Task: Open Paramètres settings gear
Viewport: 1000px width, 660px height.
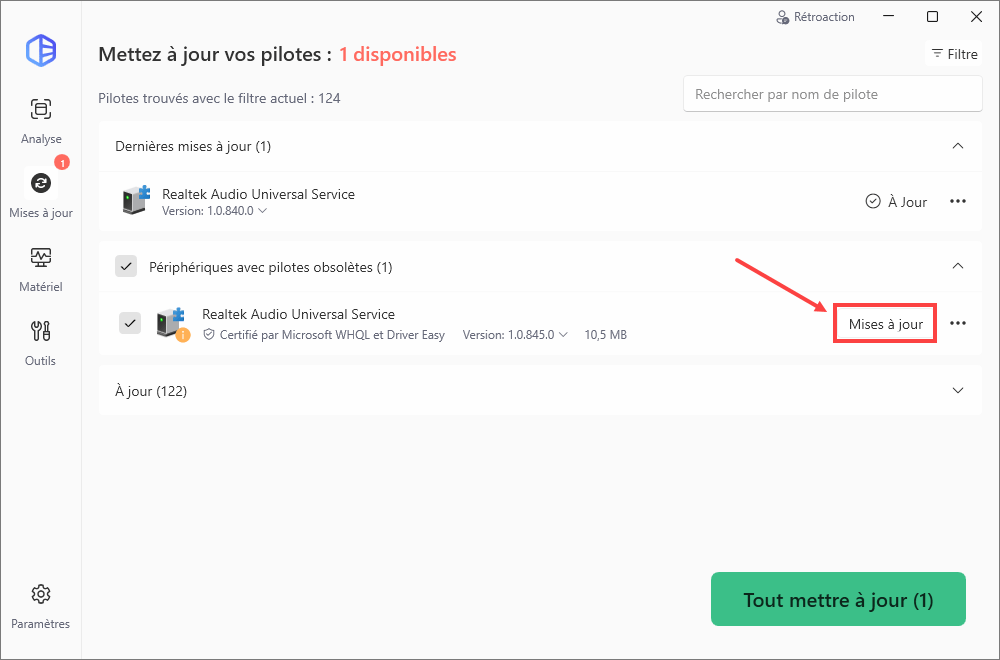Action: [41, 606]
